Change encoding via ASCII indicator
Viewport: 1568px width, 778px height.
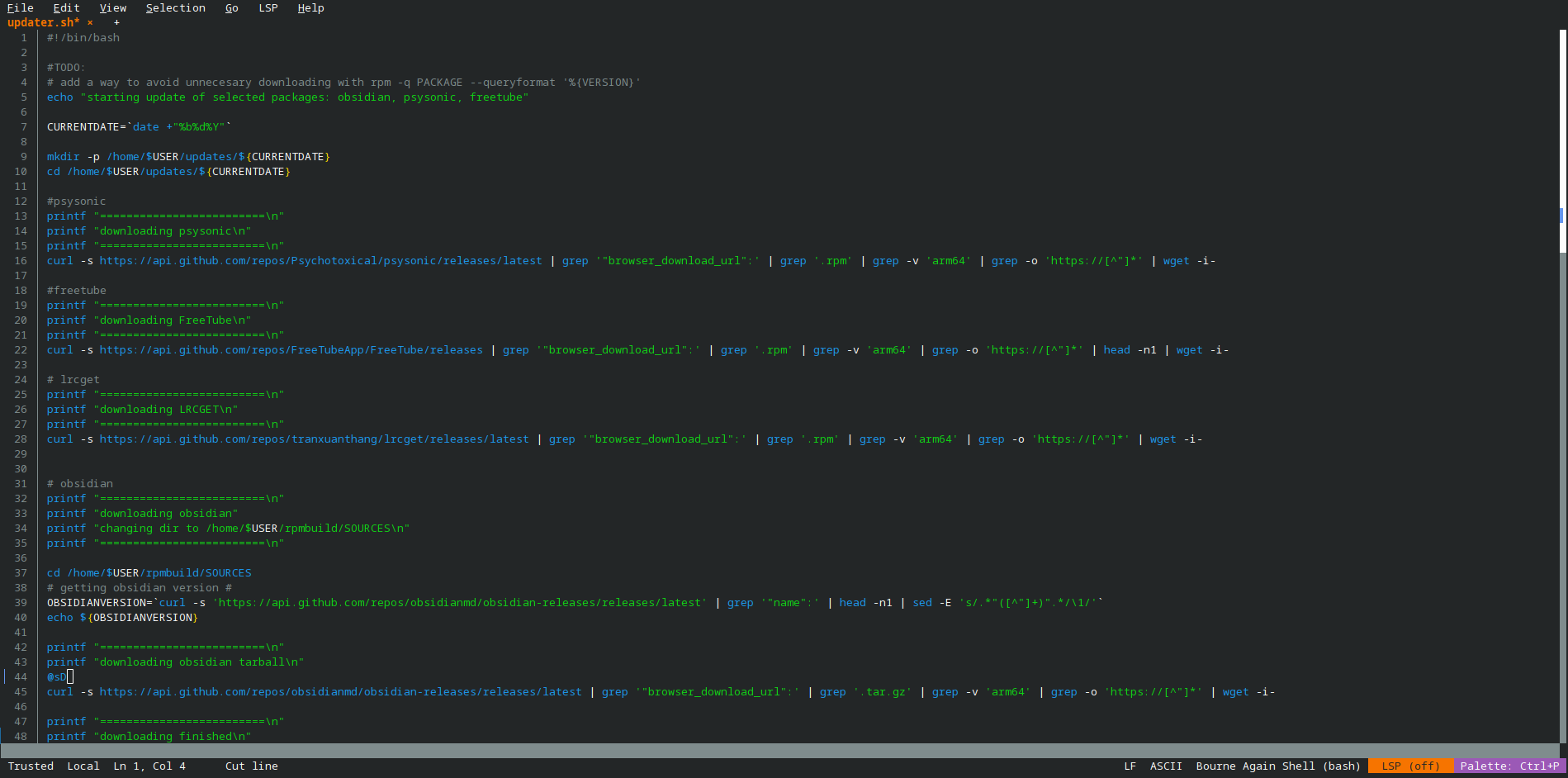tap(1166, 766)
